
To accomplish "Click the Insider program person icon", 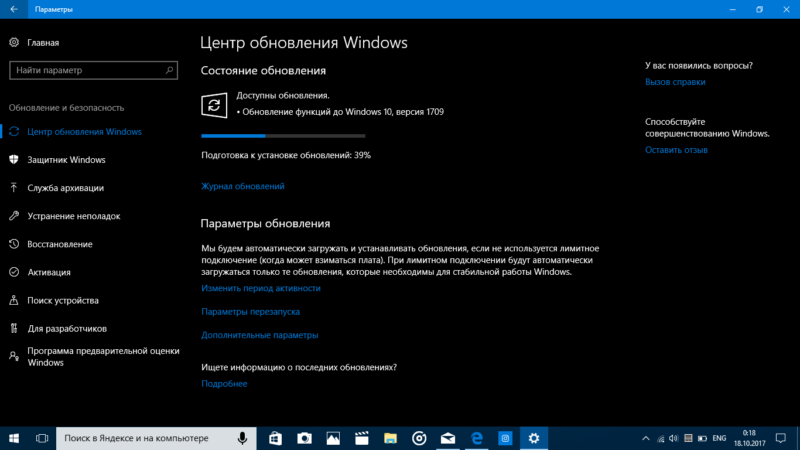I will pyautogui.click(x=14, y=356).
